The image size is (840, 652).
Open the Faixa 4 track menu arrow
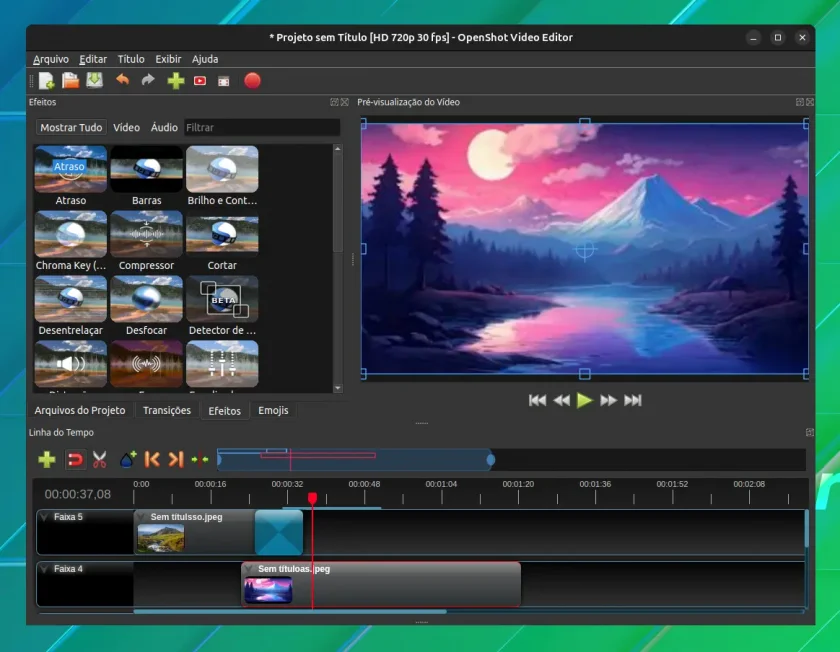point(44,569)
